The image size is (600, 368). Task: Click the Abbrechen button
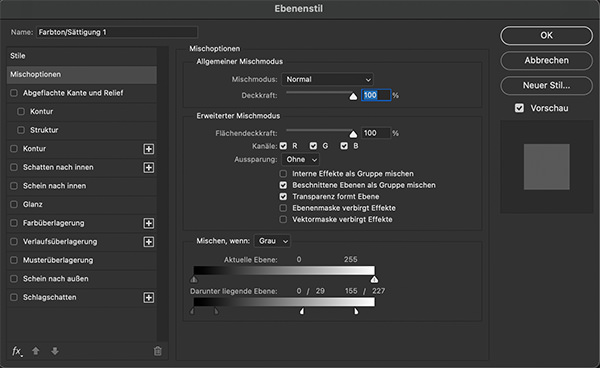coord(546,60)
